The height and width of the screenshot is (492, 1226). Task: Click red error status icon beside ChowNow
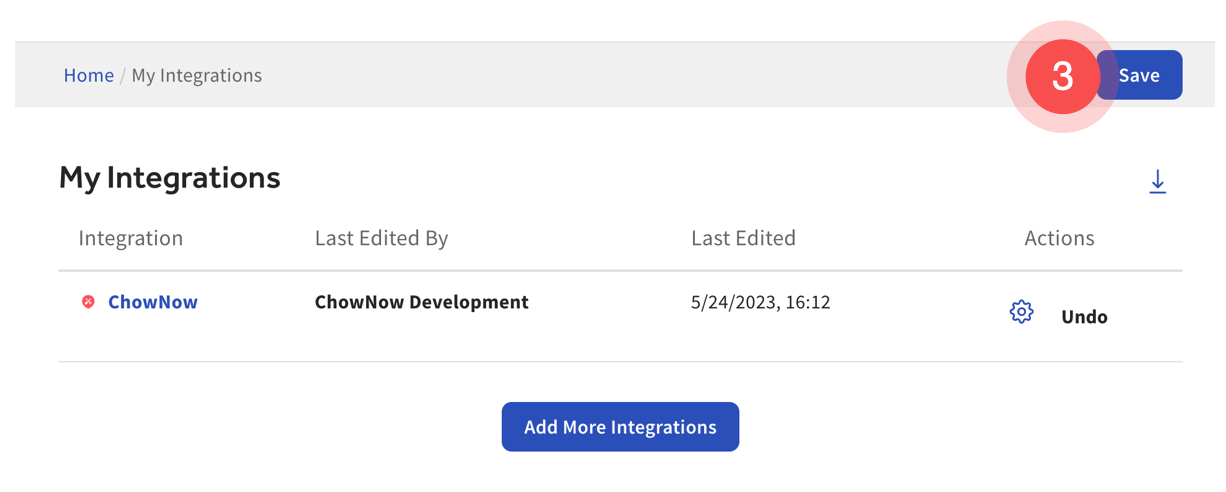[88, 302]
